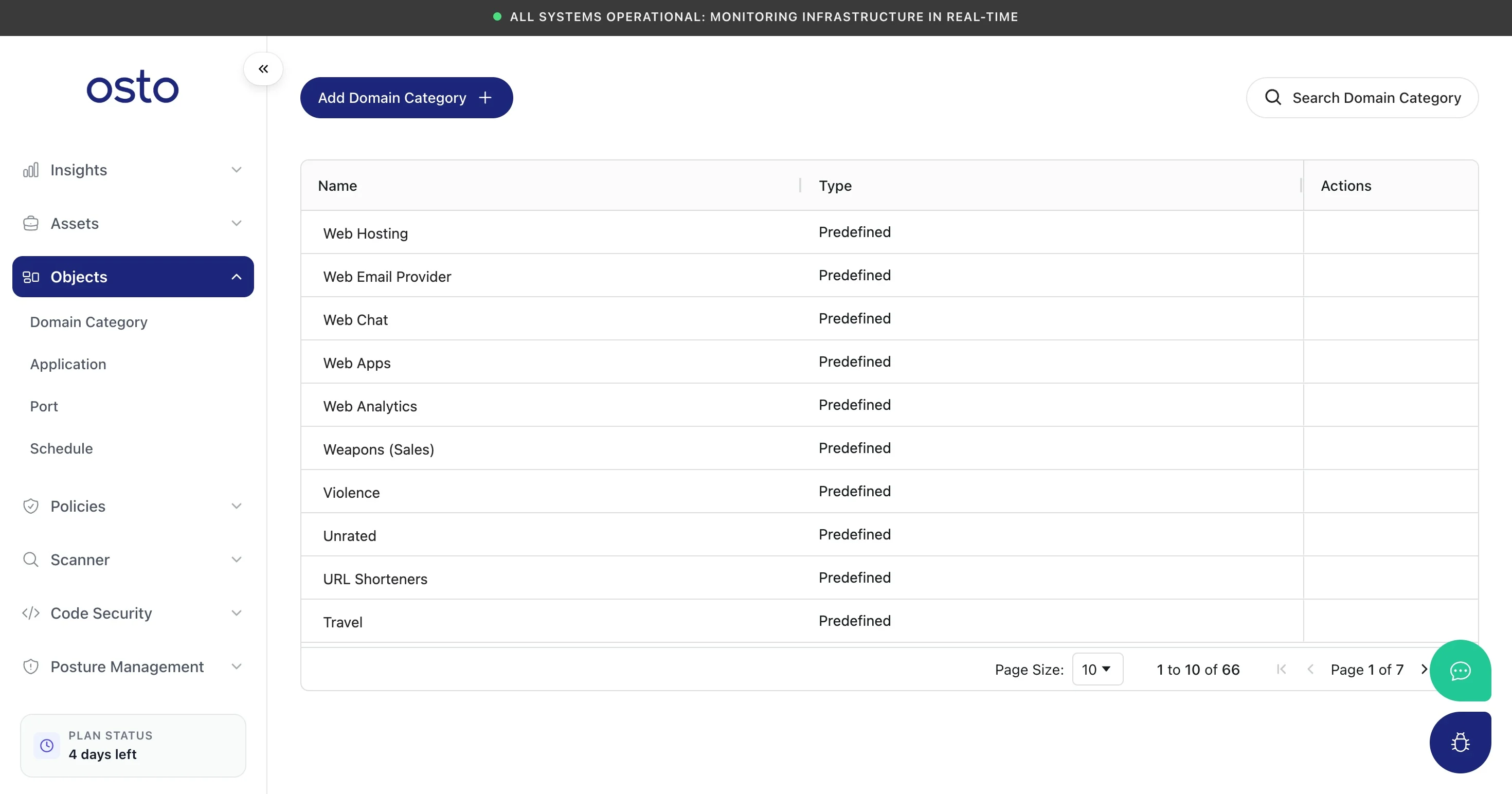The height and width of the screenshot is (794, 1512).
Task: Expand the Assets menu chevron
Action: pyautogui.click(x=237, y=223)
